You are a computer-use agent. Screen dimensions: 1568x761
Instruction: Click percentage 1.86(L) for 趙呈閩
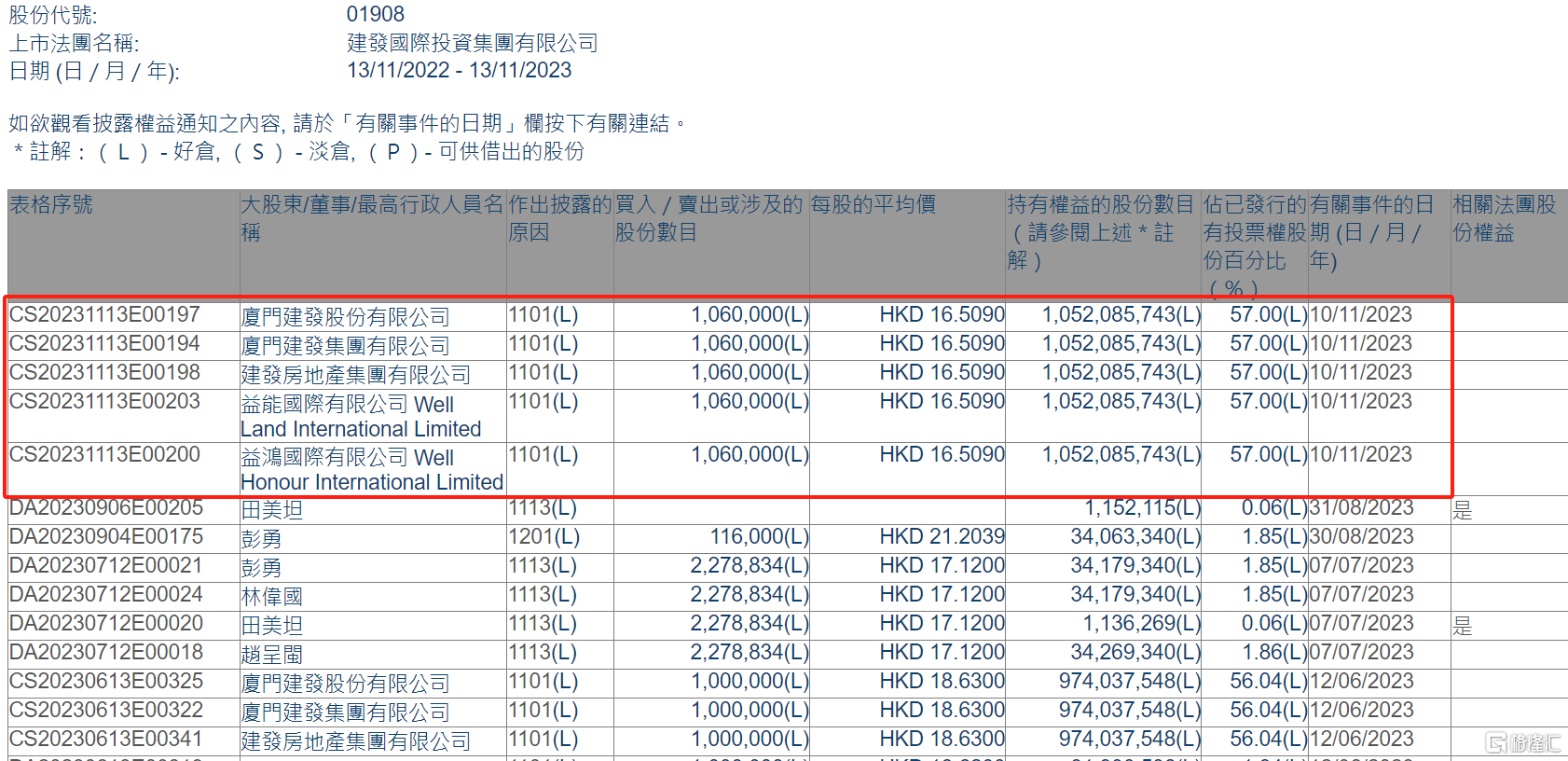[x=1274, y=653]
